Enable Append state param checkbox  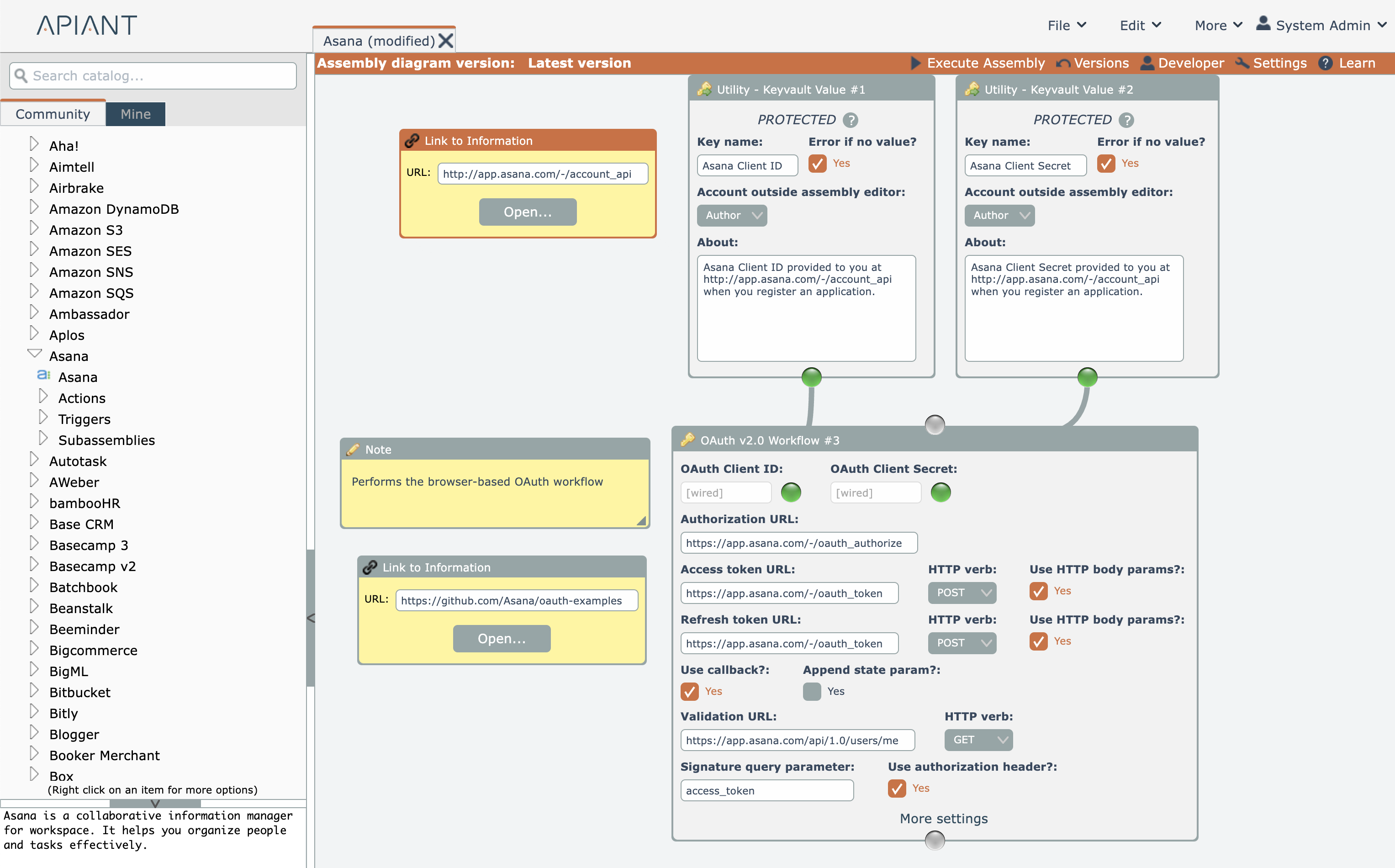(812, 691)
